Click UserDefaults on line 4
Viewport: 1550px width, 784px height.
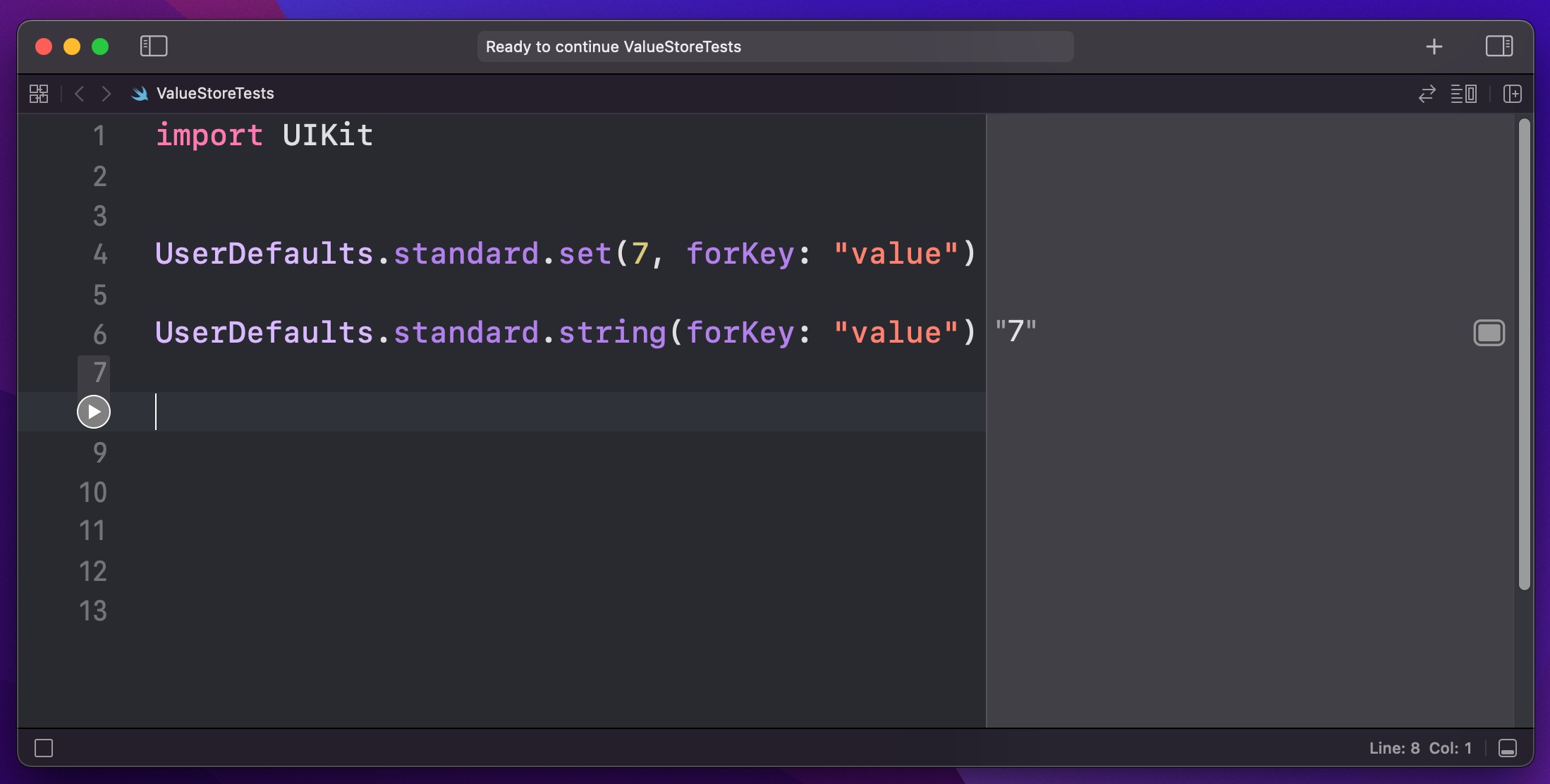(264, 254)
